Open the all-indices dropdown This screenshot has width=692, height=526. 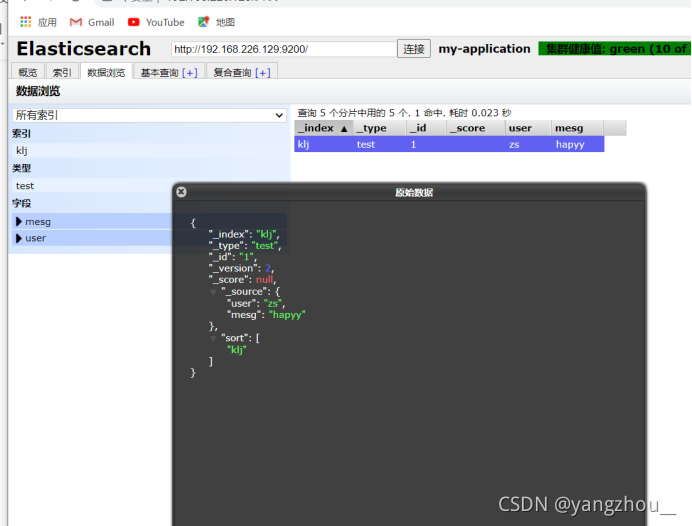tap(149, 115)
